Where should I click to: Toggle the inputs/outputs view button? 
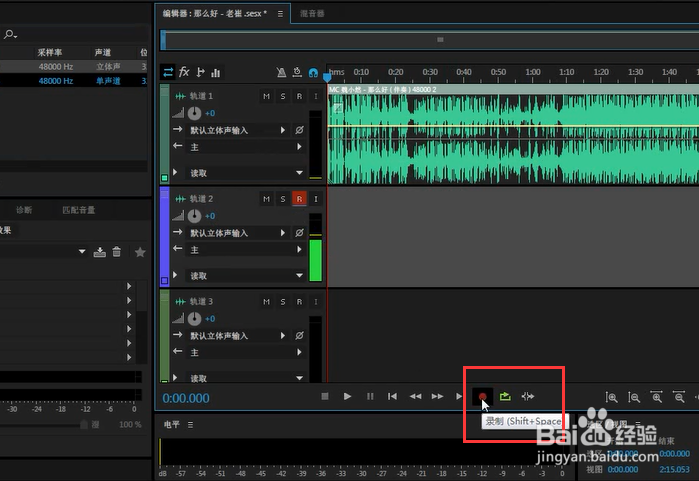tap(168, 72)
